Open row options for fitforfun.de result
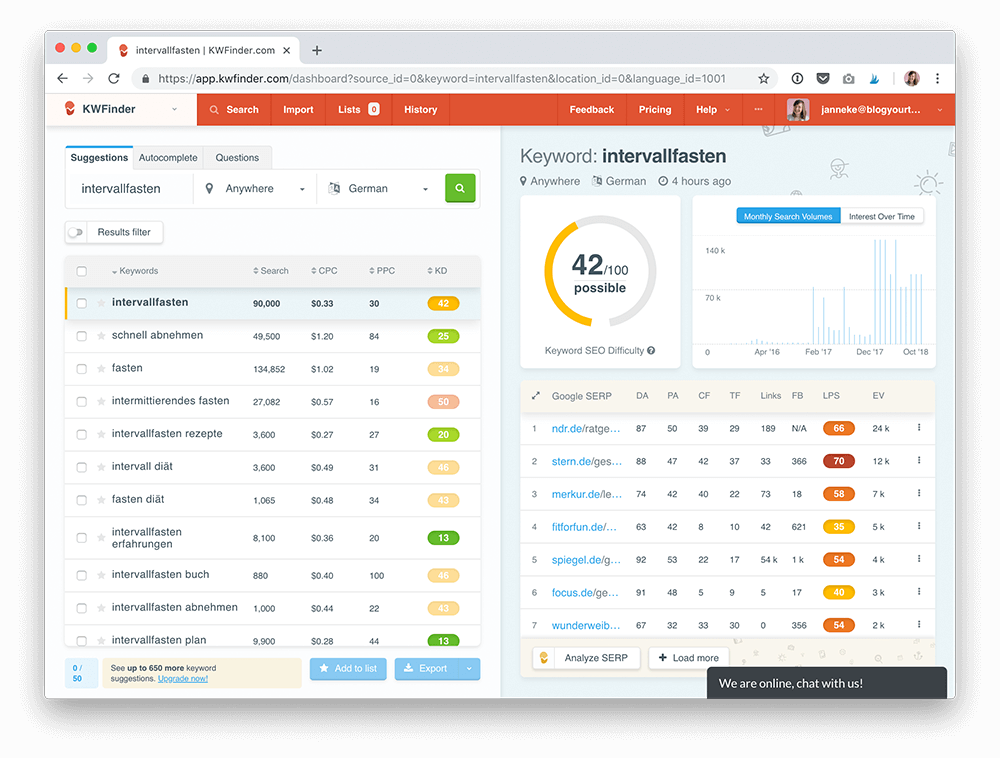1000x758 pixels. pyautogui.click(x=919, y=526)
